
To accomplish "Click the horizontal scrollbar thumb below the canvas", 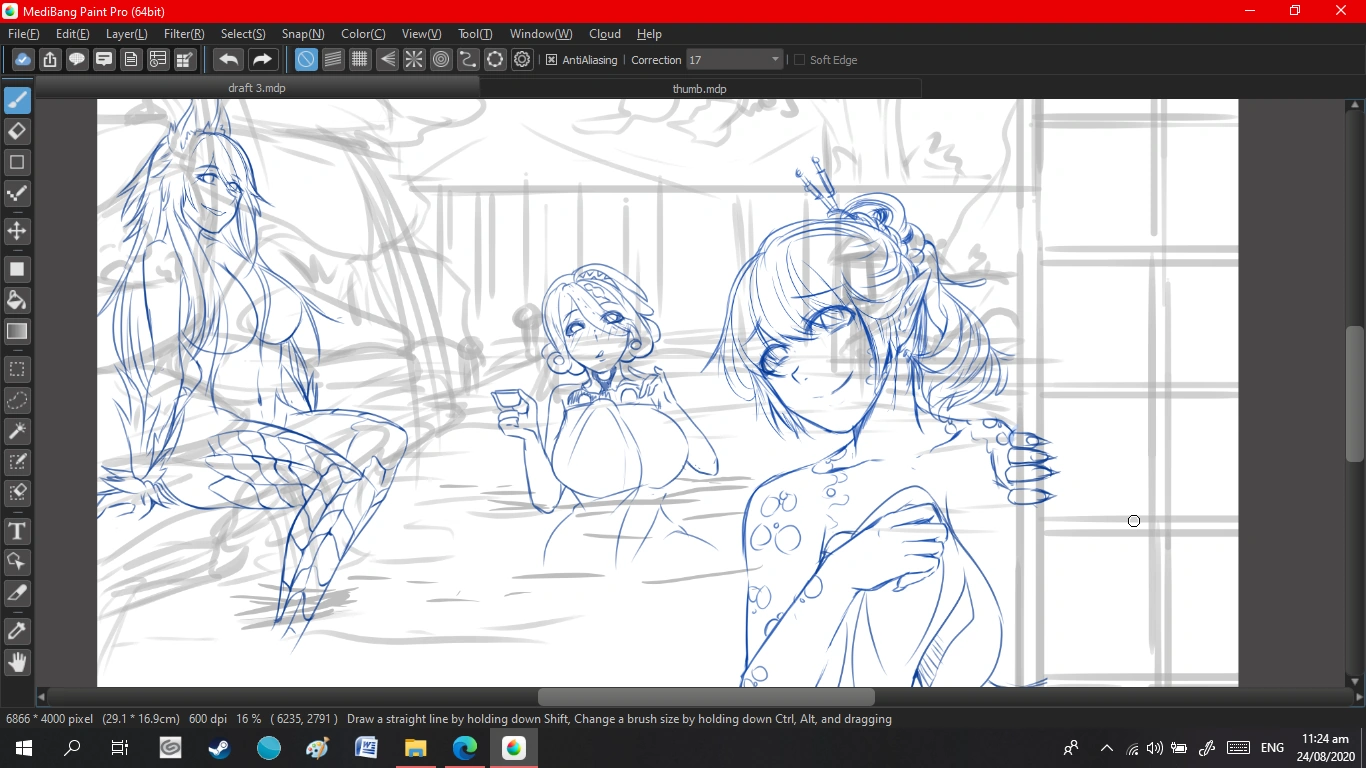I will point(706,697).
